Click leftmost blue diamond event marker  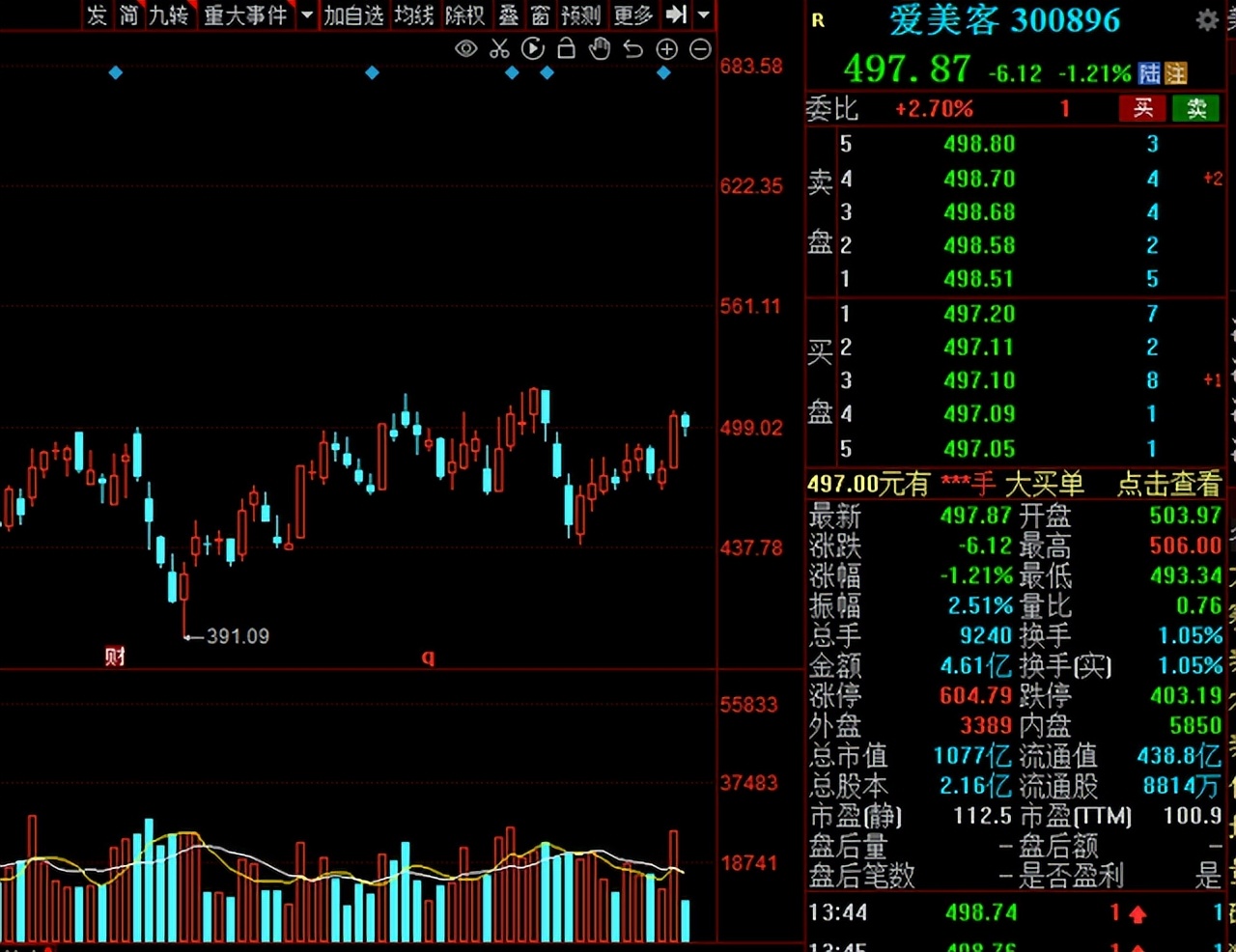coord(116,72)
